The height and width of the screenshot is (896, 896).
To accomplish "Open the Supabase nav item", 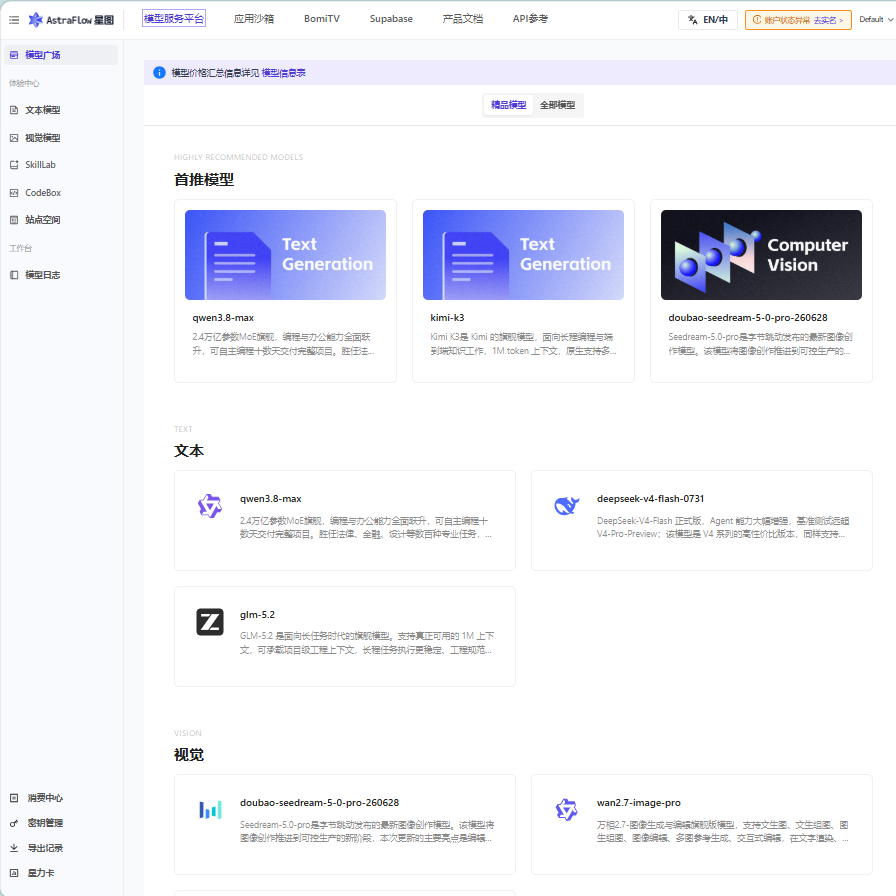I will 391,19.
